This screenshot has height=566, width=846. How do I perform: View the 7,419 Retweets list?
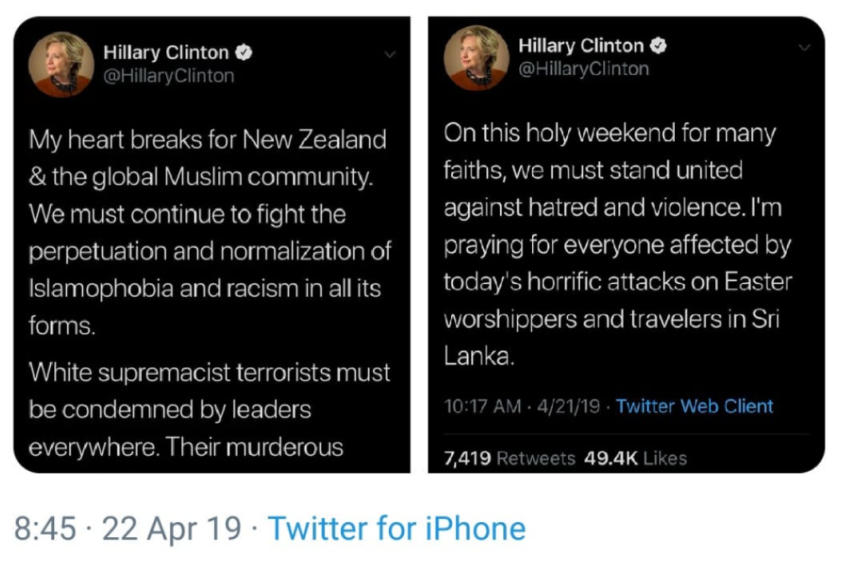pyautogui.click(x=509, y=459)
